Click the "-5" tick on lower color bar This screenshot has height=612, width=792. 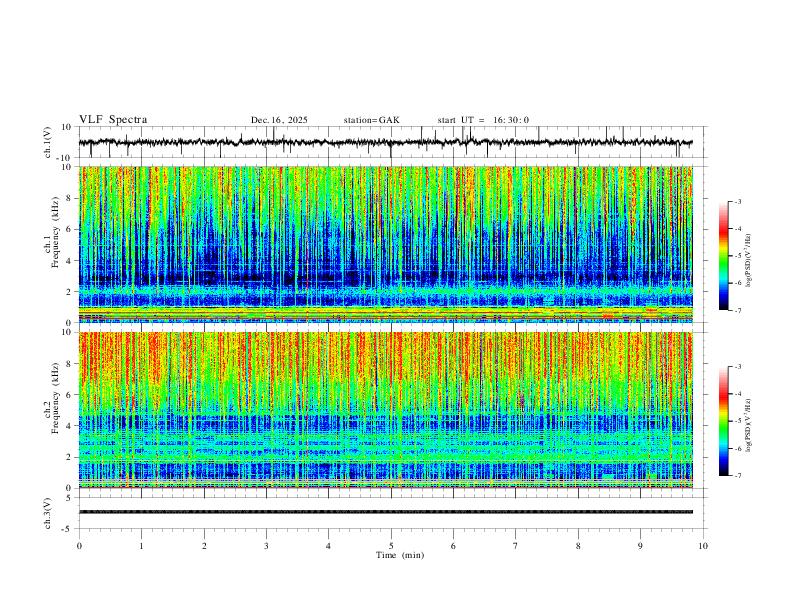pyautogui.click(x=738, y=421)
